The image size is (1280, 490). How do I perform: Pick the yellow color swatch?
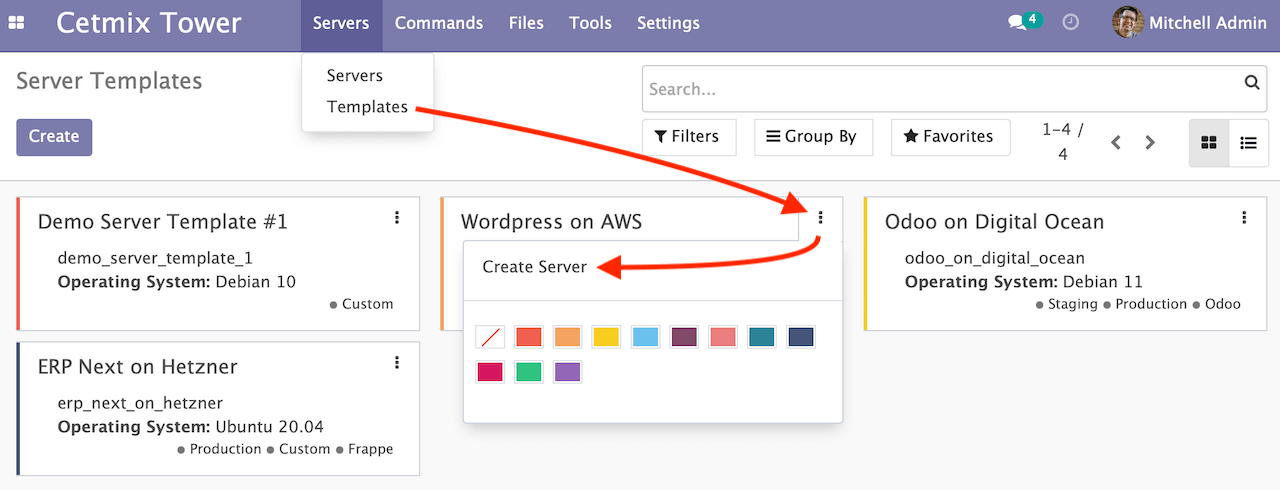click(x=606, y=338)
